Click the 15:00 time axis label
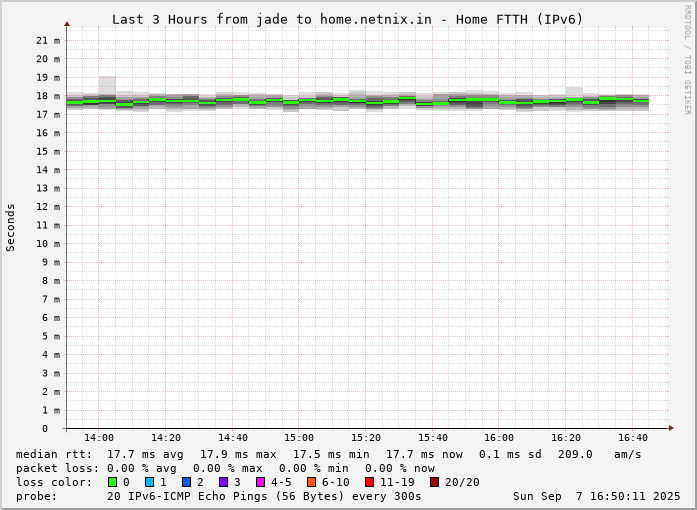This screenshot has height=510, width=697. [x=299, y=438]
